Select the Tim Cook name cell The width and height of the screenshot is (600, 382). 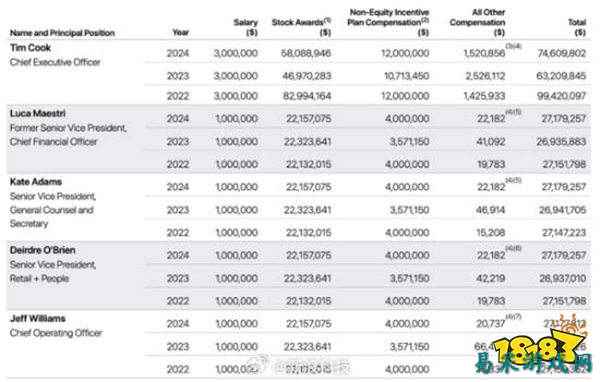pyautogui.click(x=30, y=48)
